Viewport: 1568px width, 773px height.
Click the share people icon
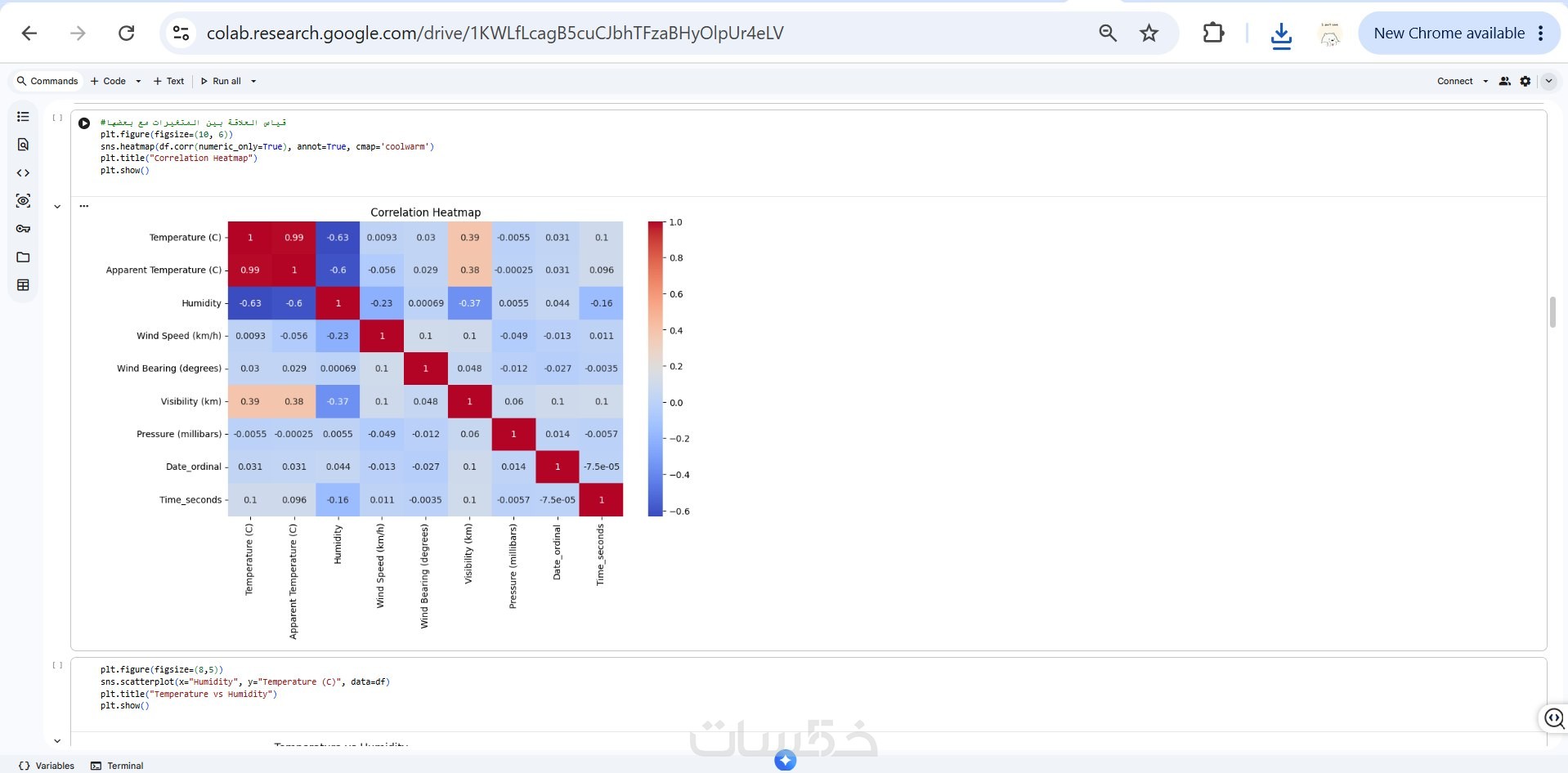(1504, 81)
